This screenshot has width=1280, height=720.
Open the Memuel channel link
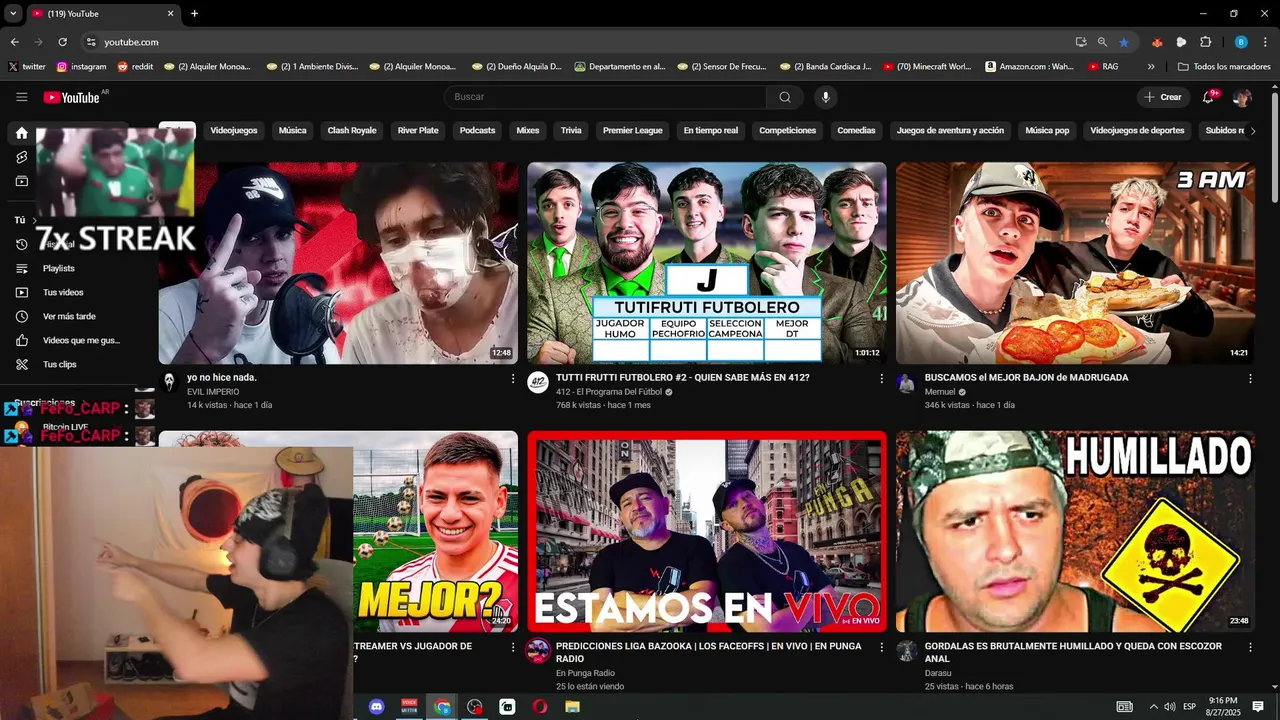point(940,392)
